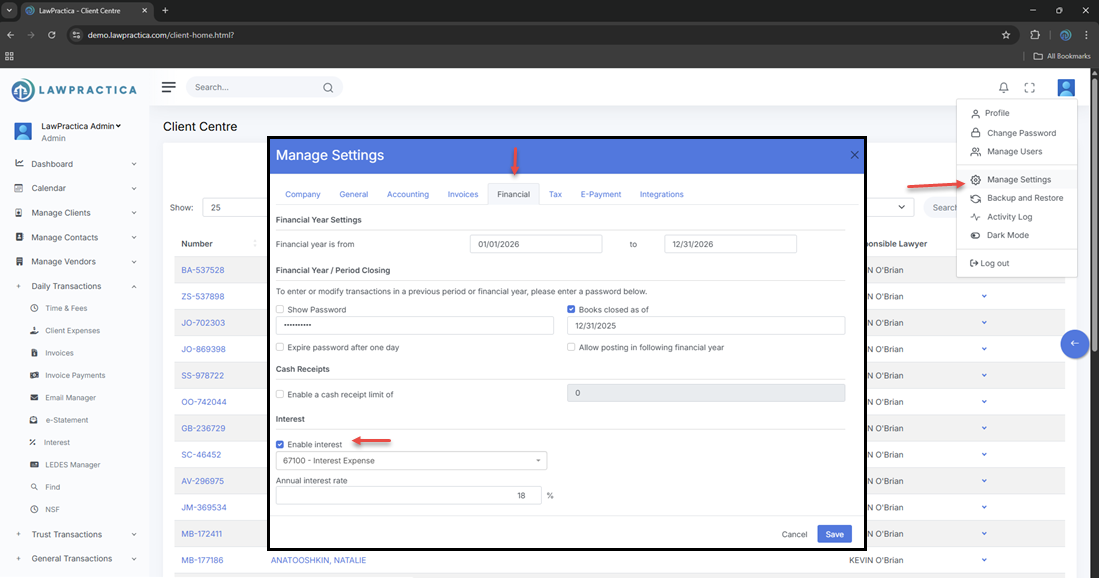Uncheck the Enable interest checkbox
Screen dimensions: 1099x578
point(280,444)
